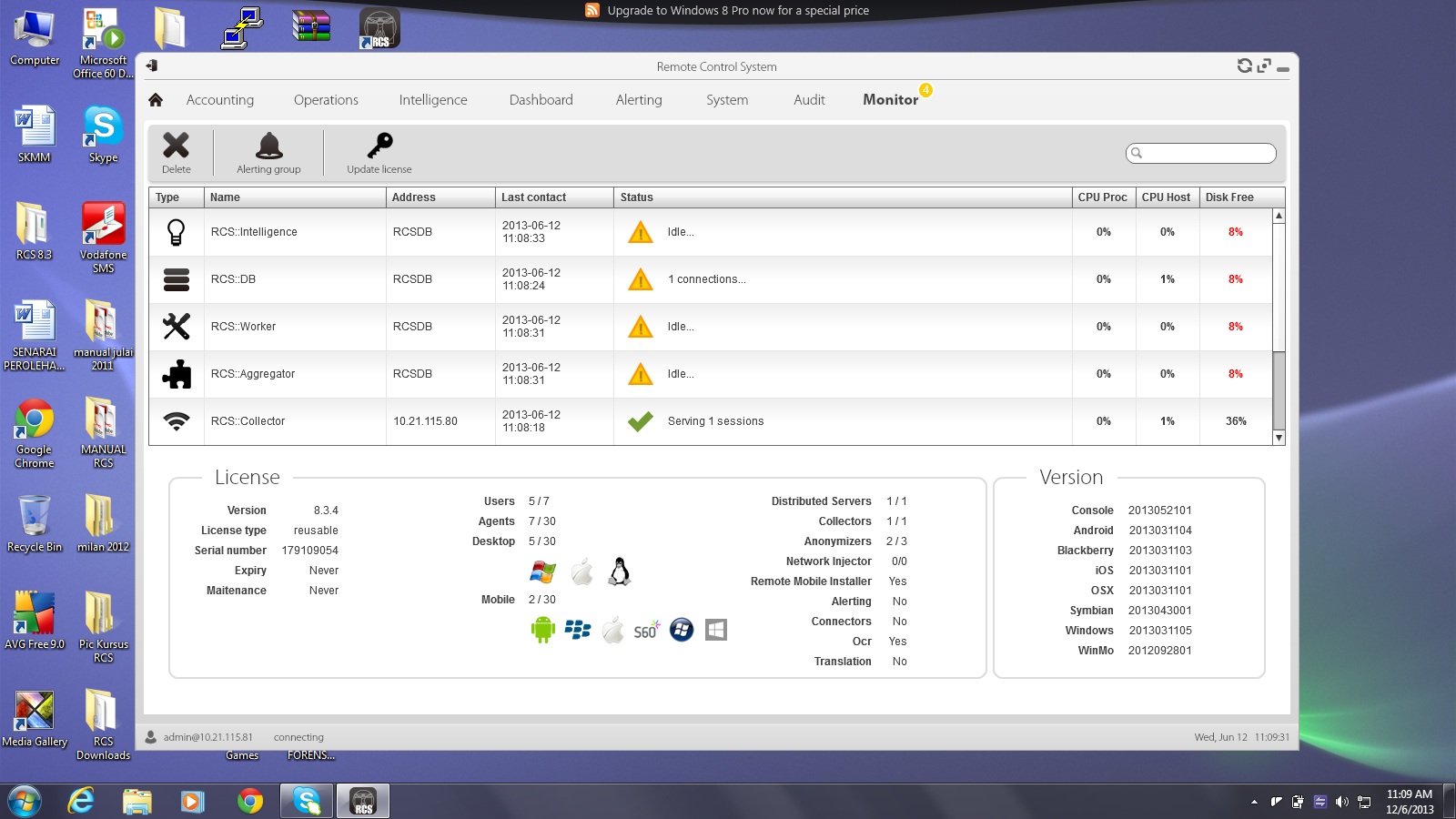This screenshot has width=1456, height=819.
Task: Click the logout icon left of title
Action: pos(152,66)
